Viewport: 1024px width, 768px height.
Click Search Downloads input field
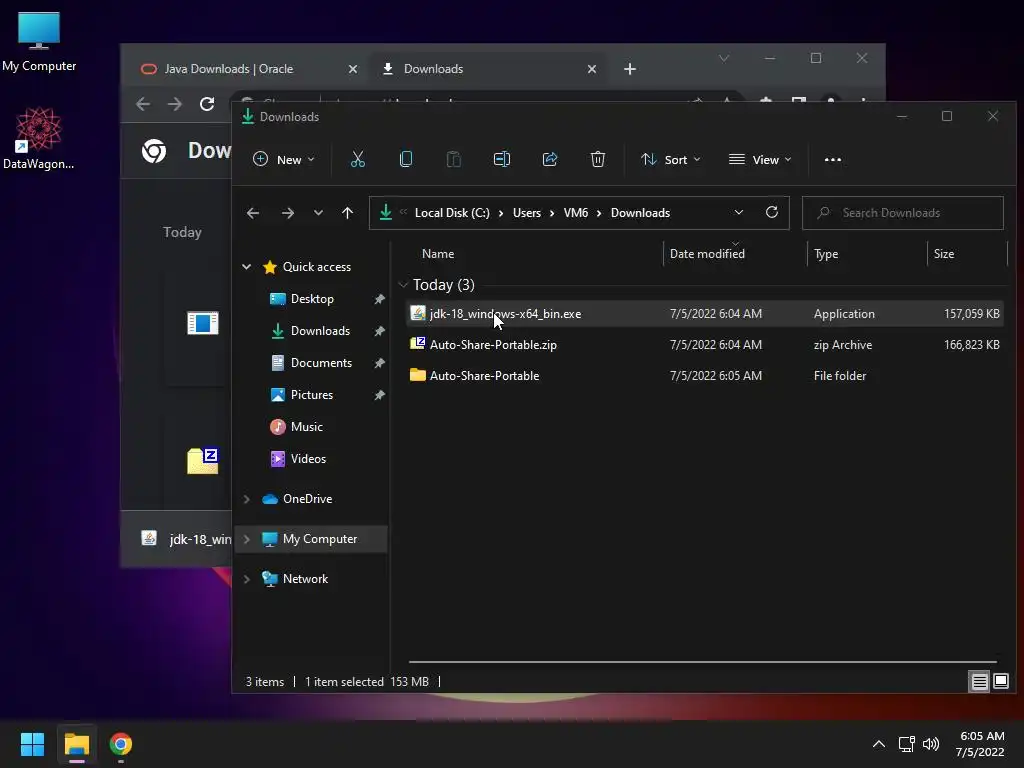click(903, 213)
